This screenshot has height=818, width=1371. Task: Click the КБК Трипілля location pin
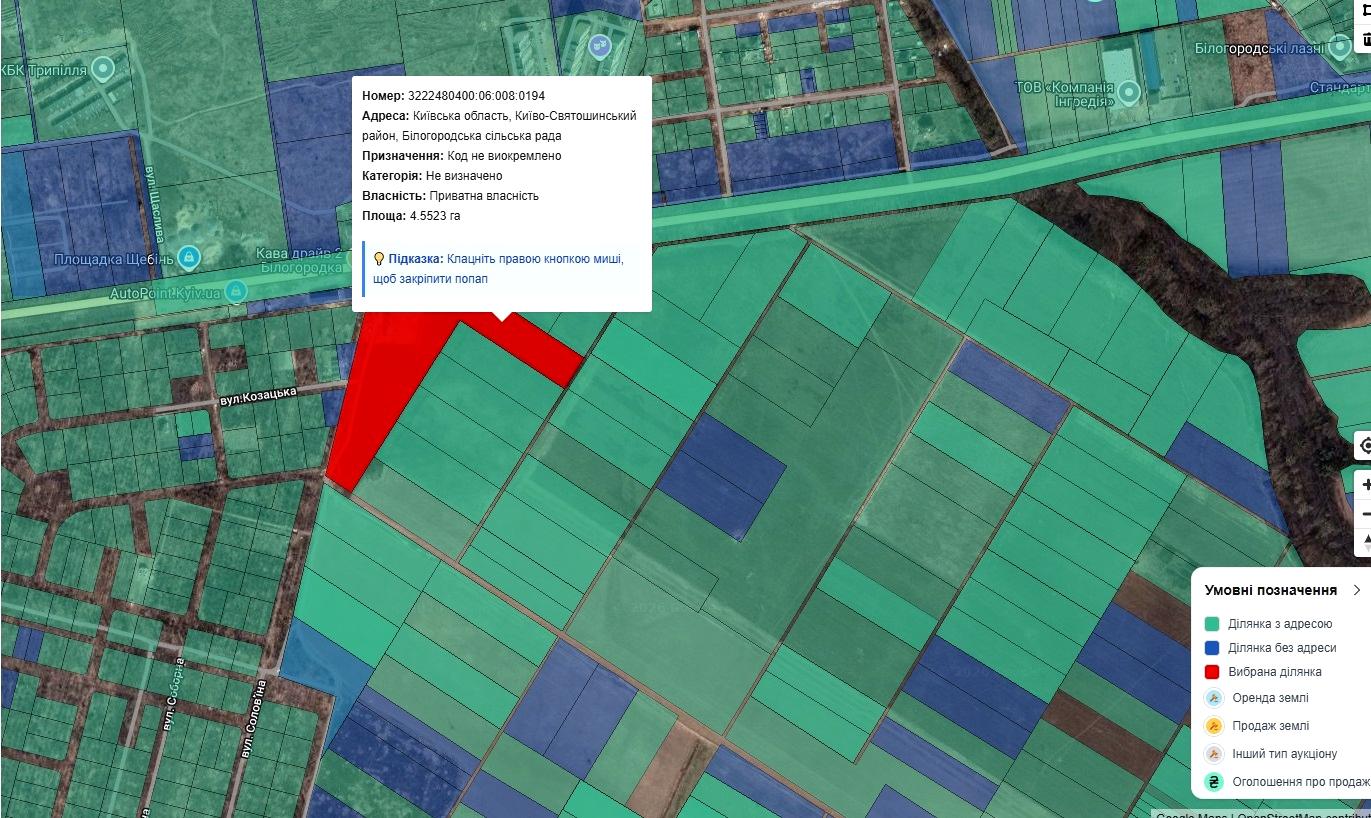pyautogui.click(x=102, y=69)
